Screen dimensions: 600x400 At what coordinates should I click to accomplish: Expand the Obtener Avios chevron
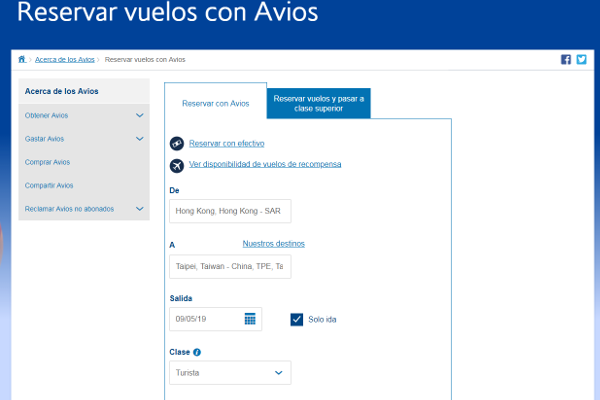tap(140, 115)
